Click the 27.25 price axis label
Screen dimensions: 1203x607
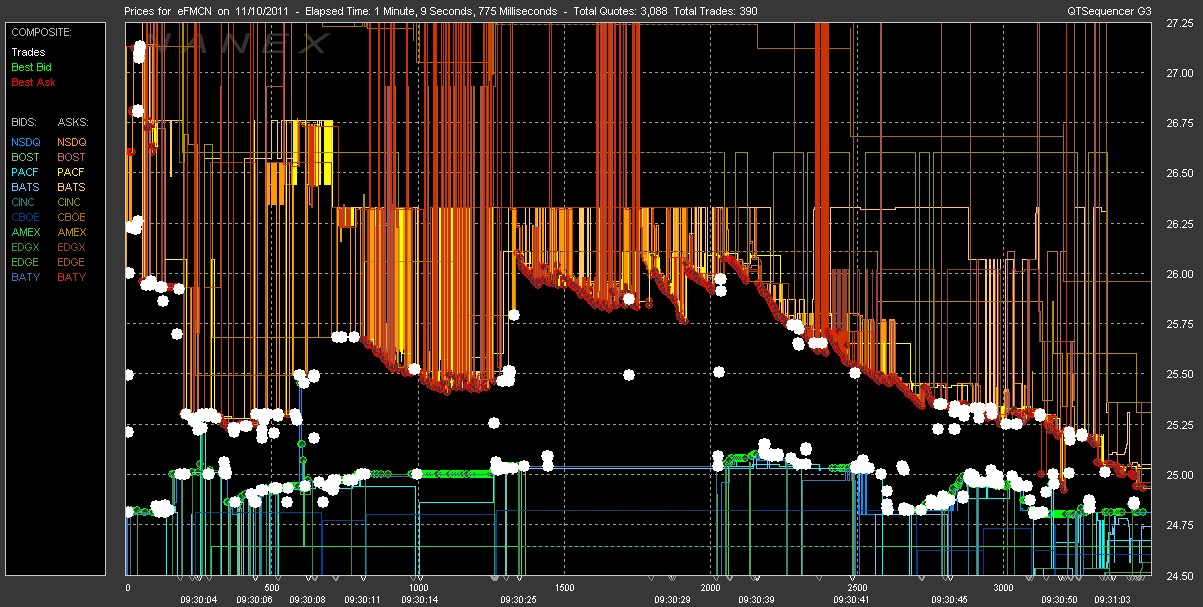point(1179,25)
